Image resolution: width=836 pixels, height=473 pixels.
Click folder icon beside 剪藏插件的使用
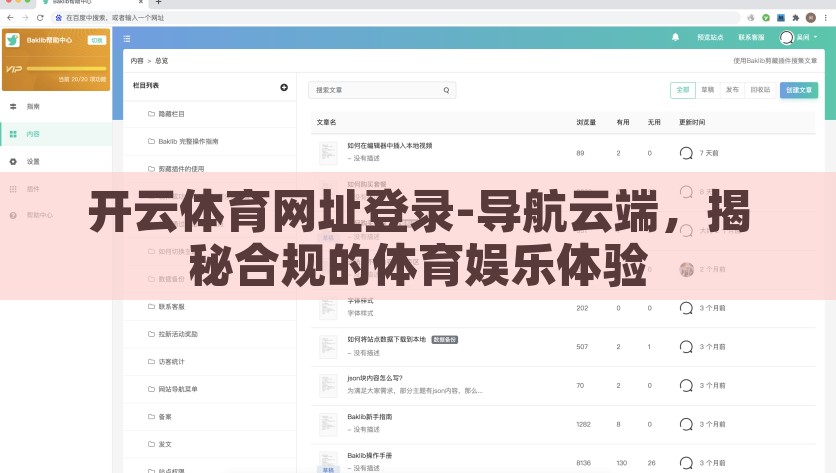pyautogui.click(x=151, y=169)
